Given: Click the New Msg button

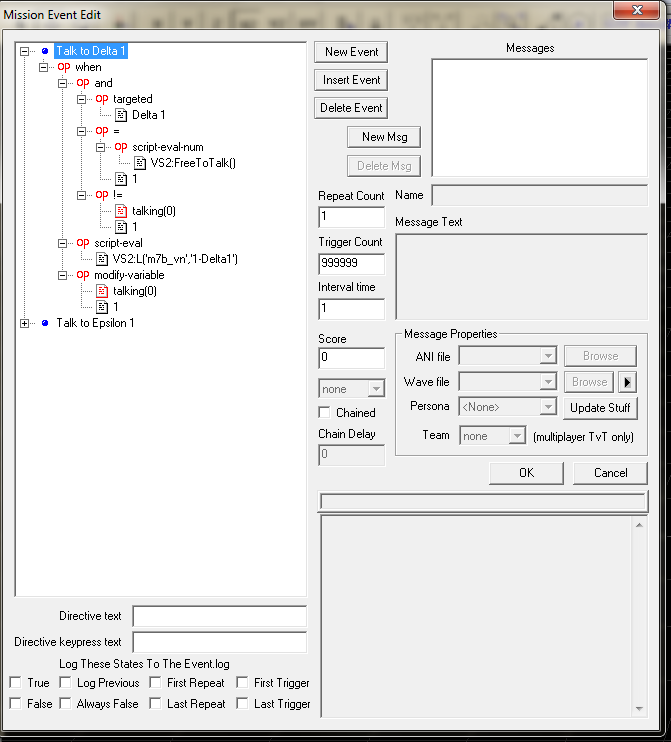Looking at the screenshot, I should pyautogui.click(x=384, y=137).
